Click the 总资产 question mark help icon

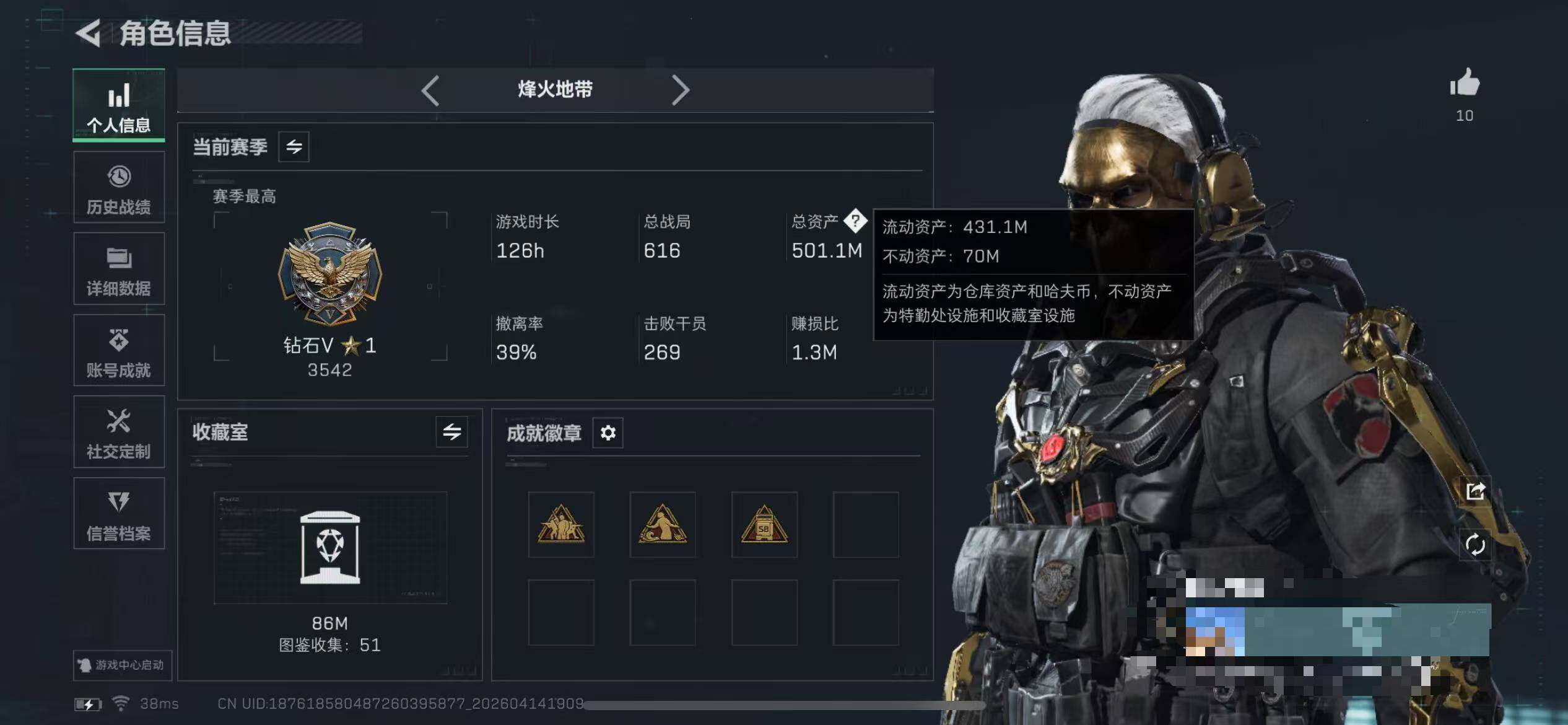855,221
